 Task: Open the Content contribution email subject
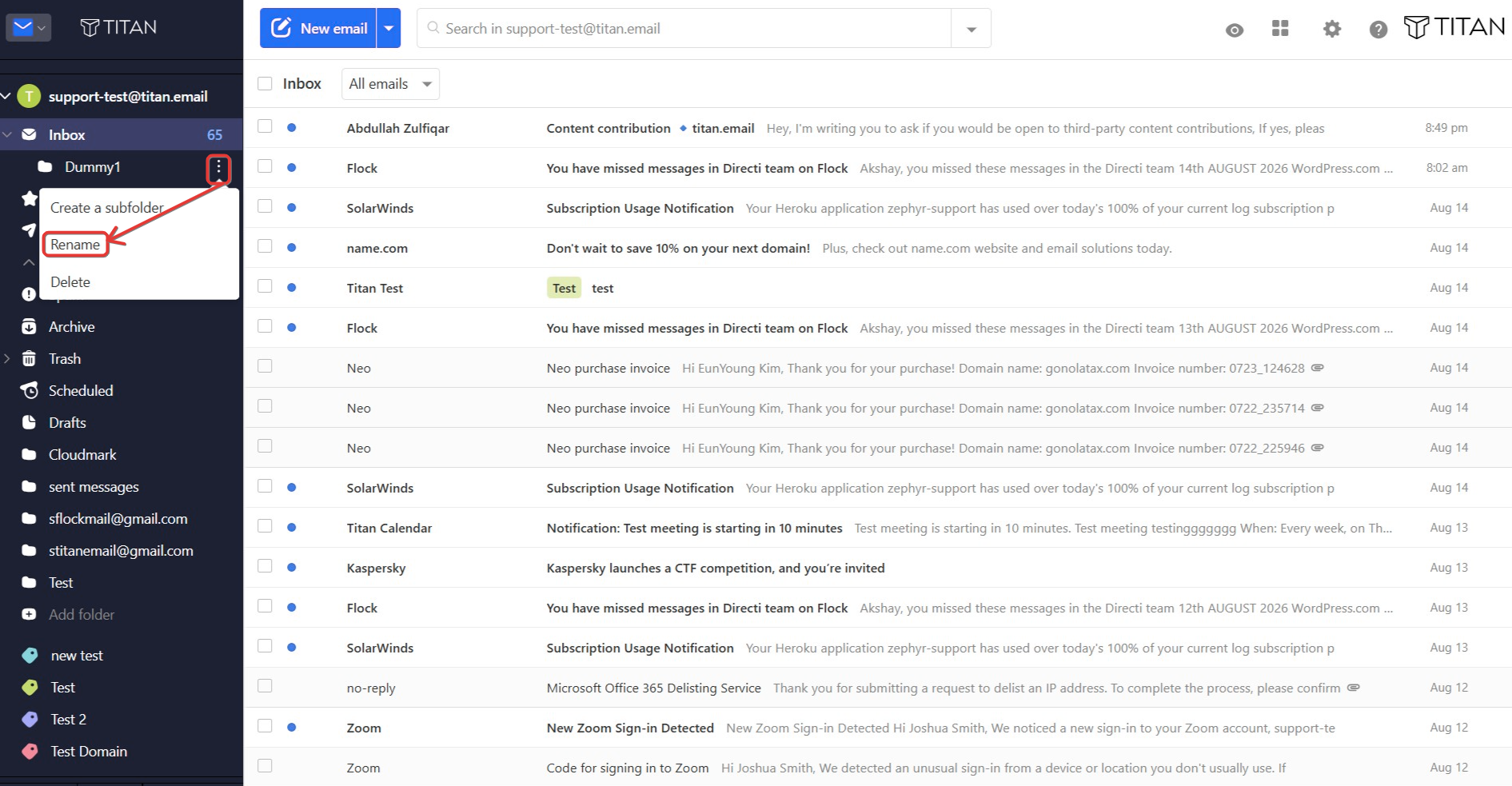(608, 128)
